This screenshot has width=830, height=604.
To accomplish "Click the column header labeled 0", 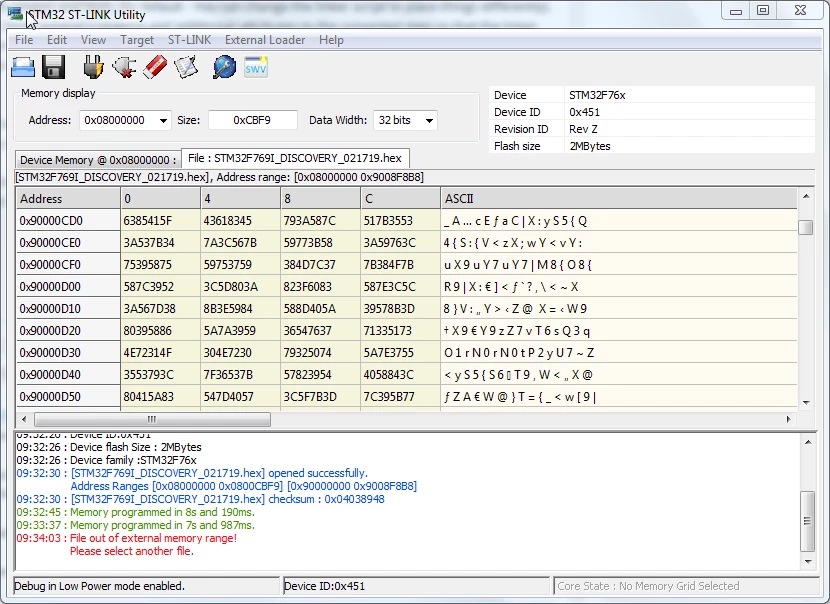I will [x=160, y=199].
